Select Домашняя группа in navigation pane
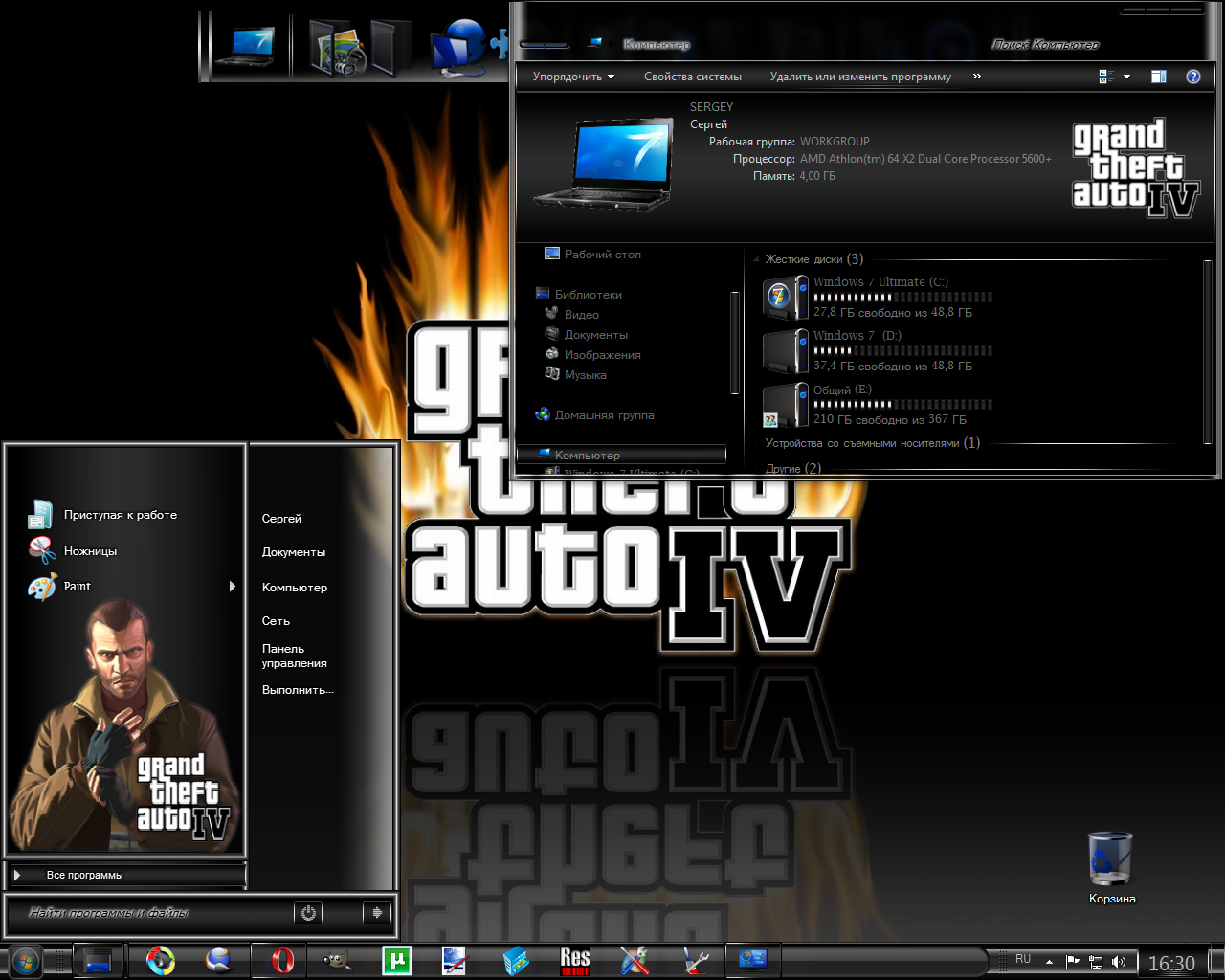 [595, 415]
